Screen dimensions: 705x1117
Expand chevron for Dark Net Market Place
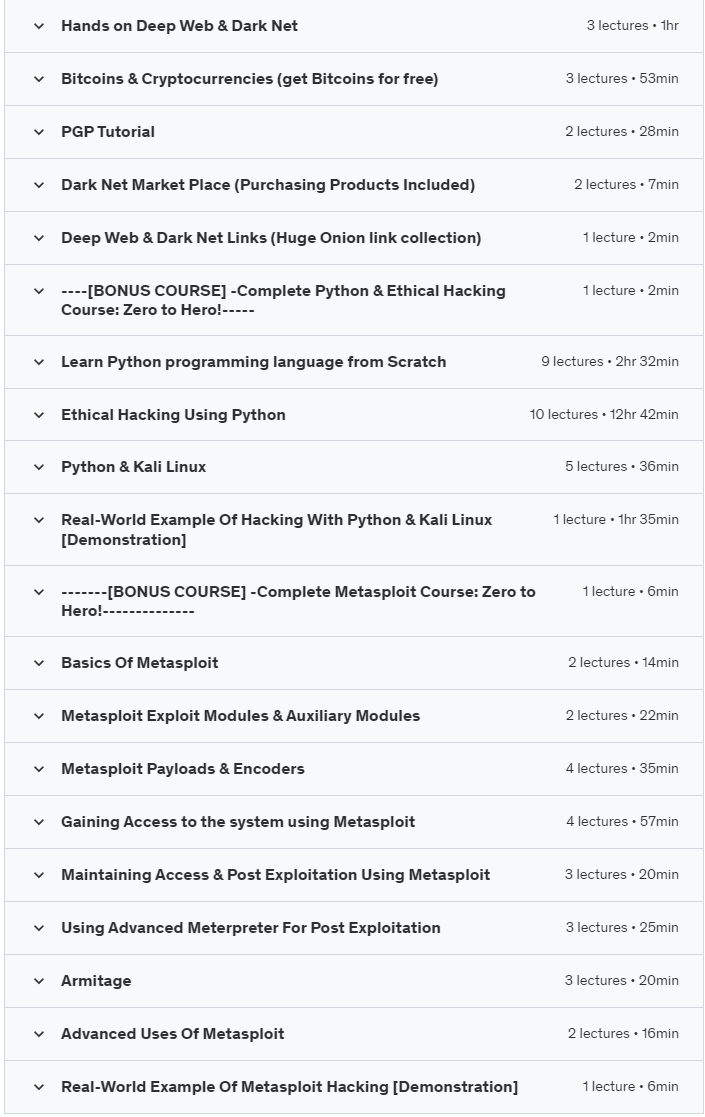click(x=39, y=185)
